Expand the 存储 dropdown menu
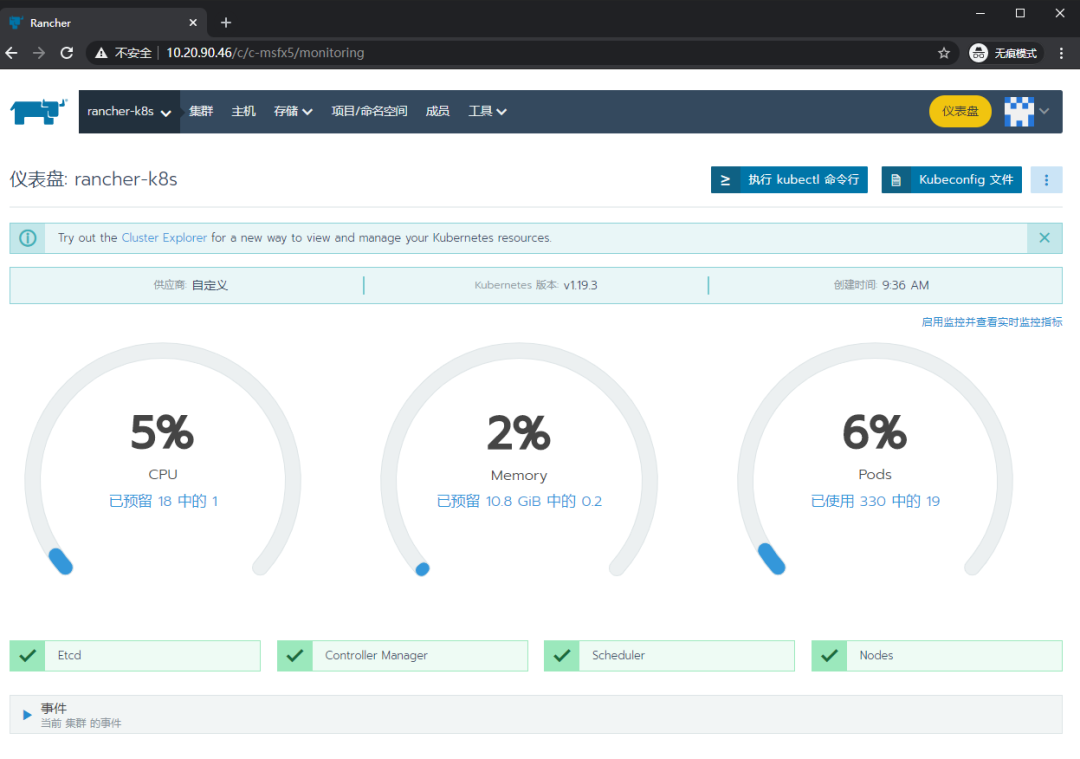Viewport: 1080px width, 759px height. [x=292, y=111]
